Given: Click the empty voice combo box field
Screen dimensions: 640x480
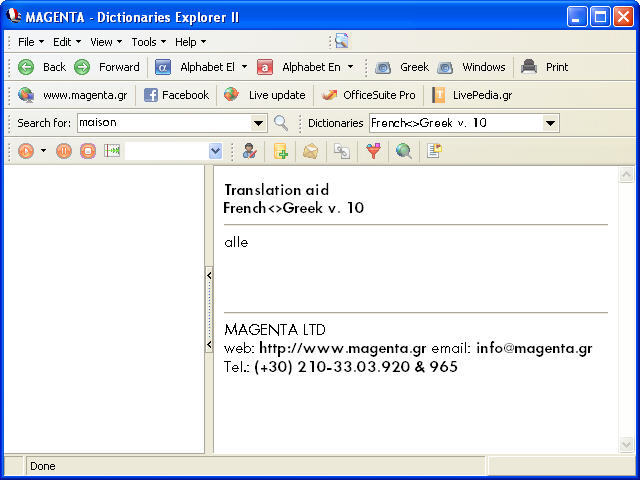Looking at the screenshot, I should coord(167,151).
